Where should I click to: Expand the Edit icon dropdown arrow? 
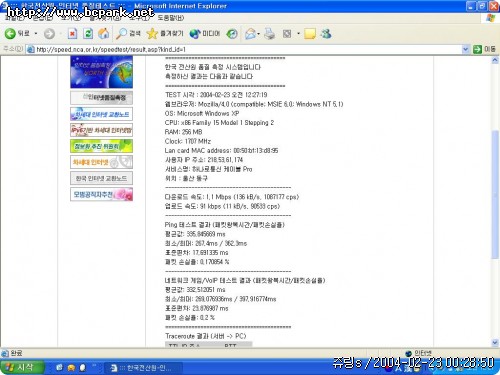(x=298, y=33)
